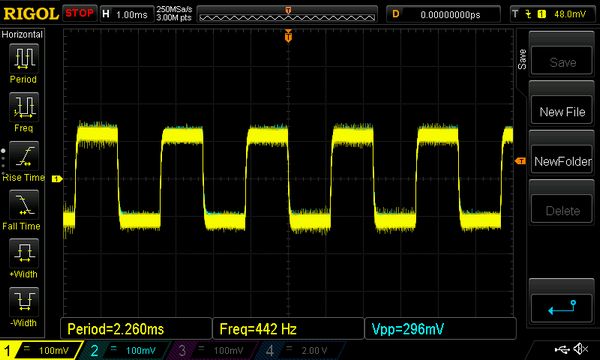Click the orange trigger position marker
The height and width of the screenshot is (360, 600).
click(x=289, y=36)
